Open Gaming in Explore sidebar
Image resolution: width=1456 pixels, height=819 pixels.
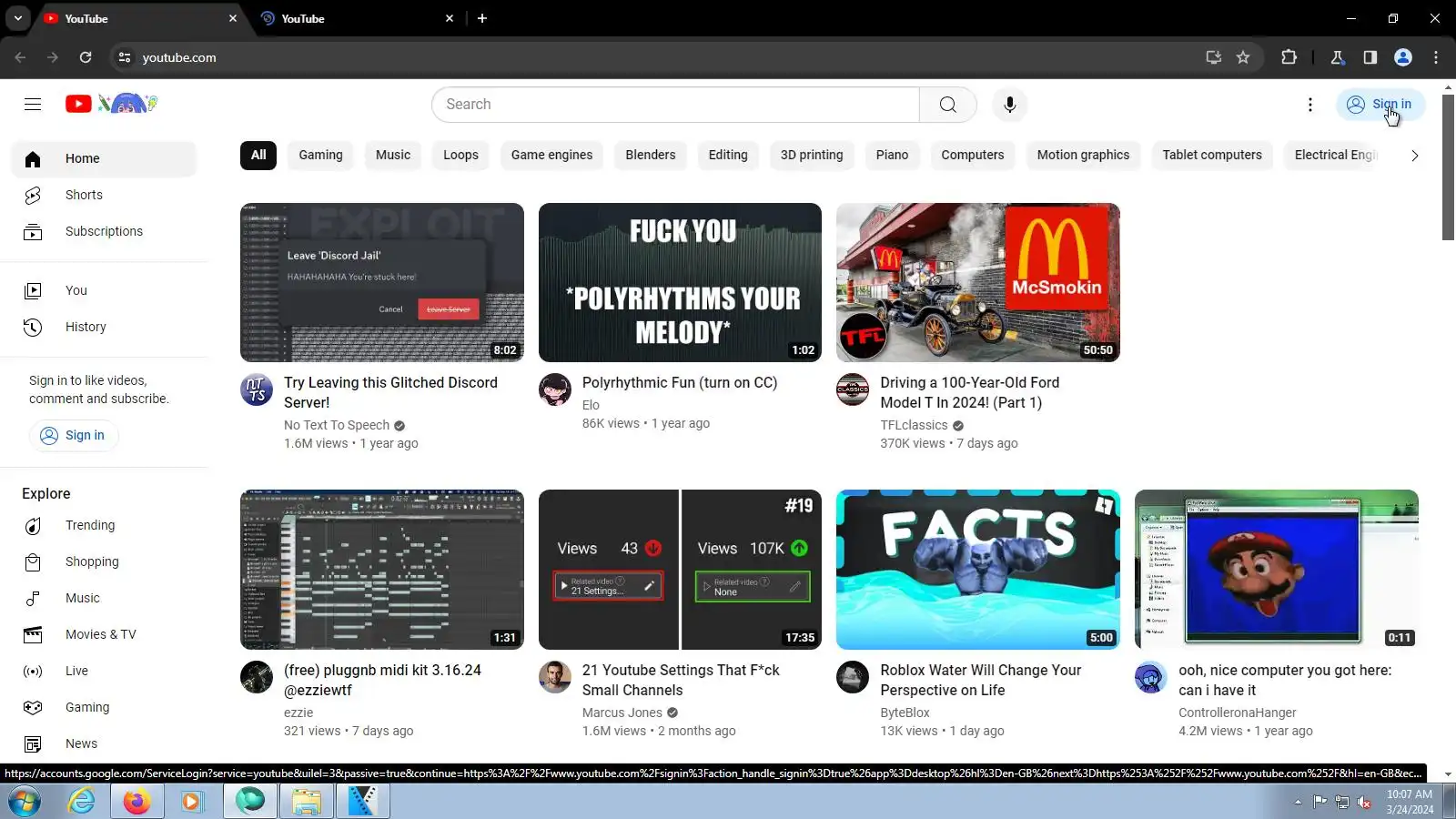pyautogui.click(x=104, y=707)
